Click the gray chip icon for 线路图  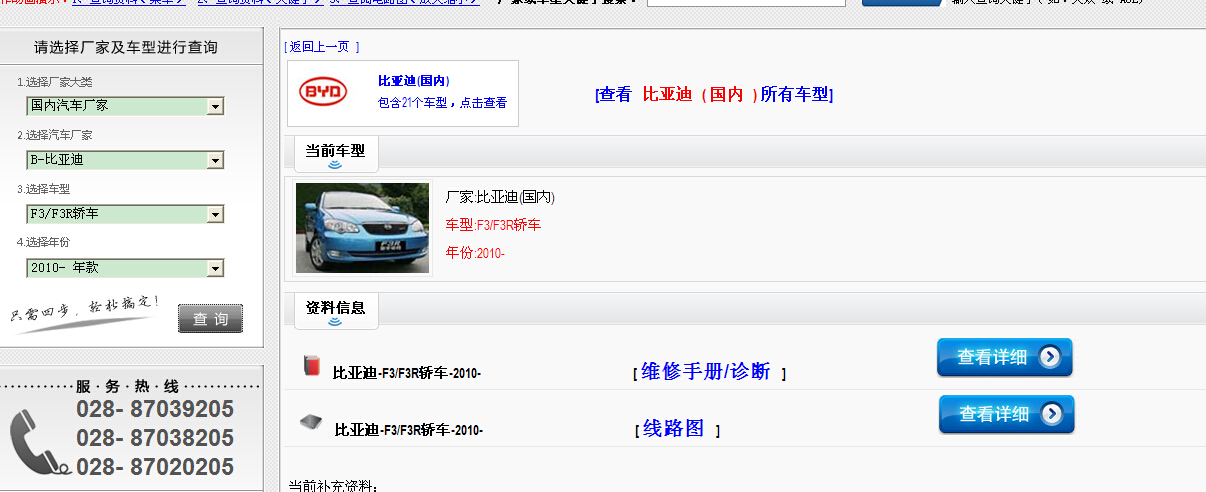pyautogui.click(x=311, y=422)
